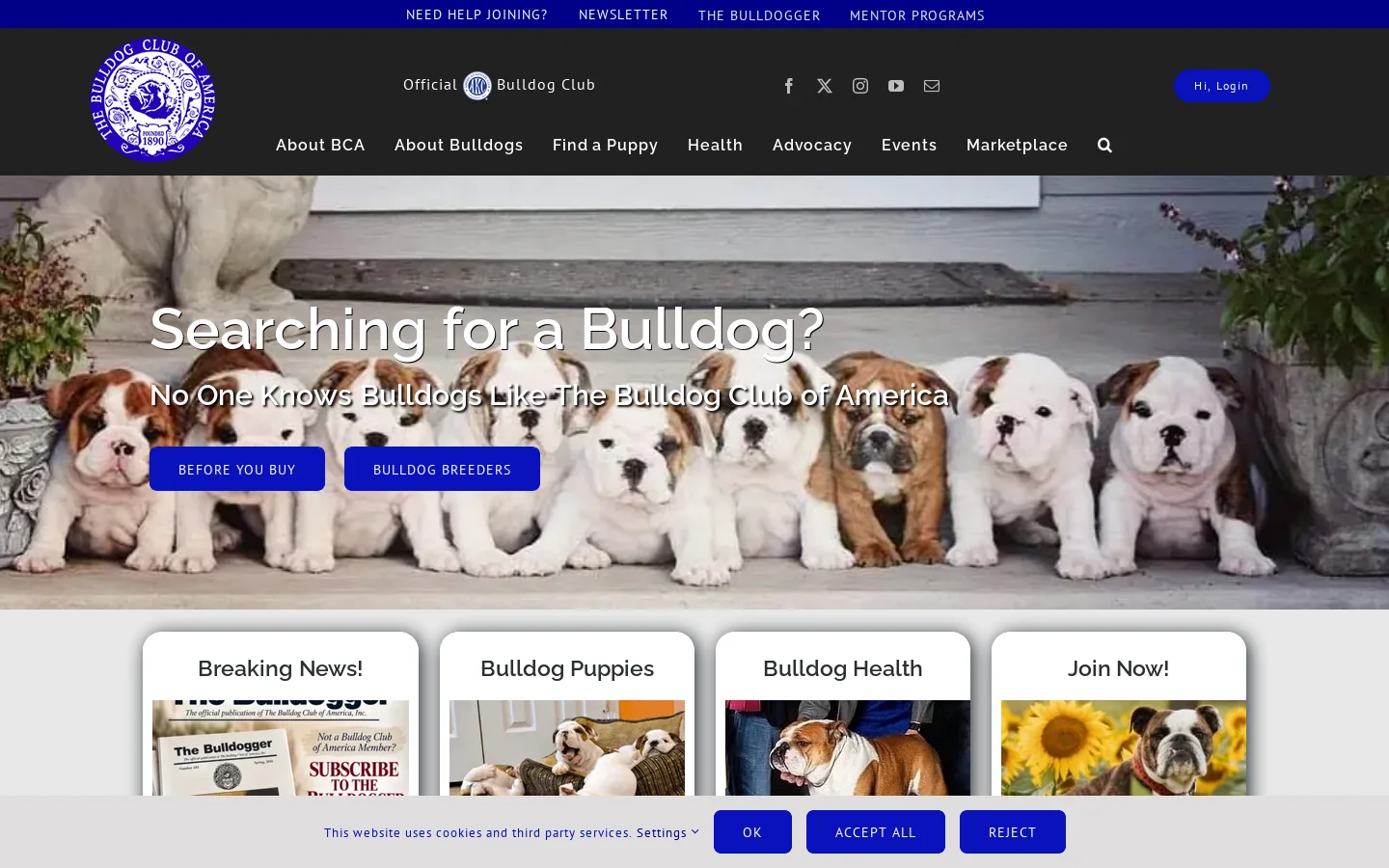
Task: Click the Join Now! card heading
Action: pyautogui.click(x=1118, y=668)
